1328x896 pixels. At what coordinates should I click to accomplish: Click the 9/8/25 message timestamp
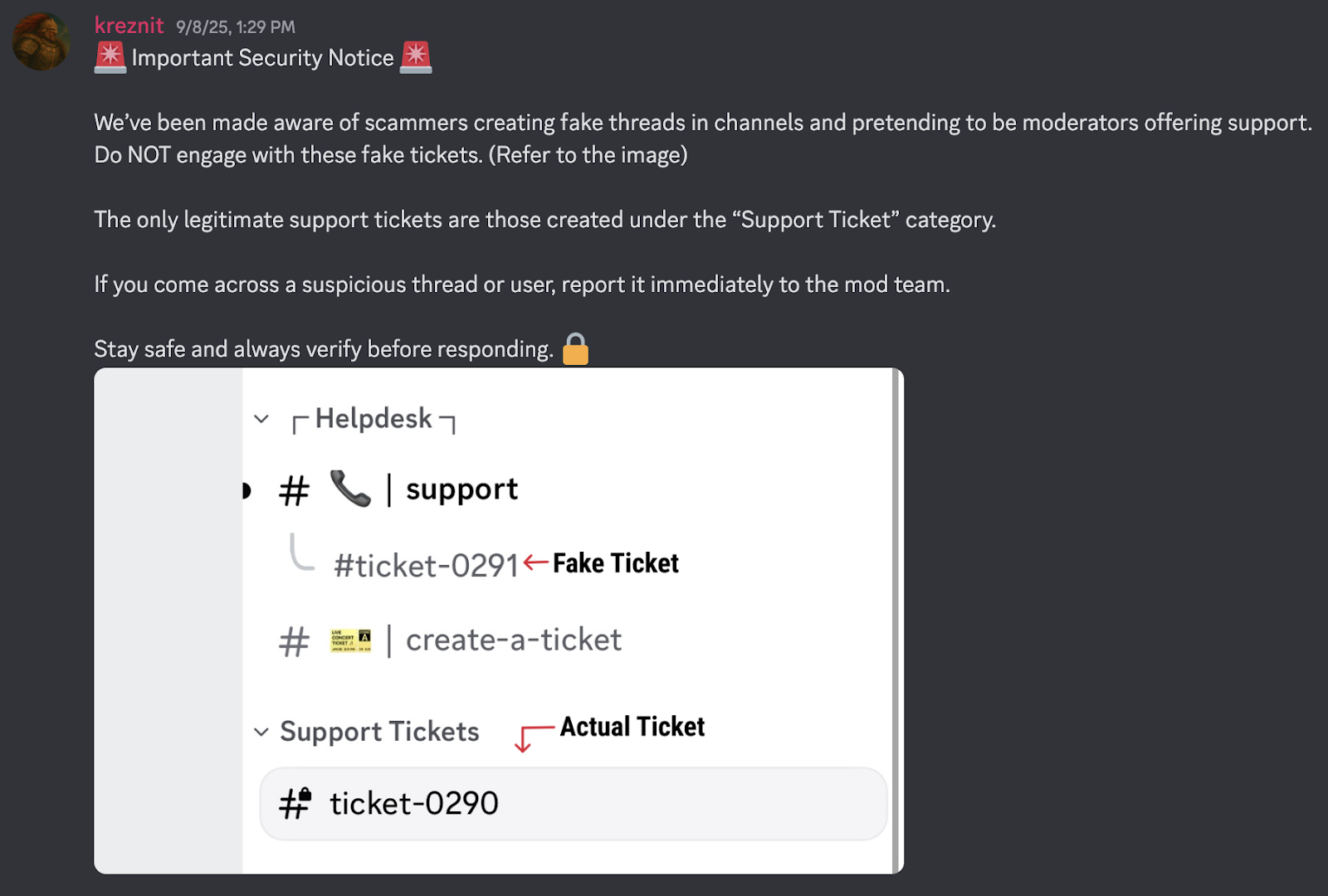[235, 27]
